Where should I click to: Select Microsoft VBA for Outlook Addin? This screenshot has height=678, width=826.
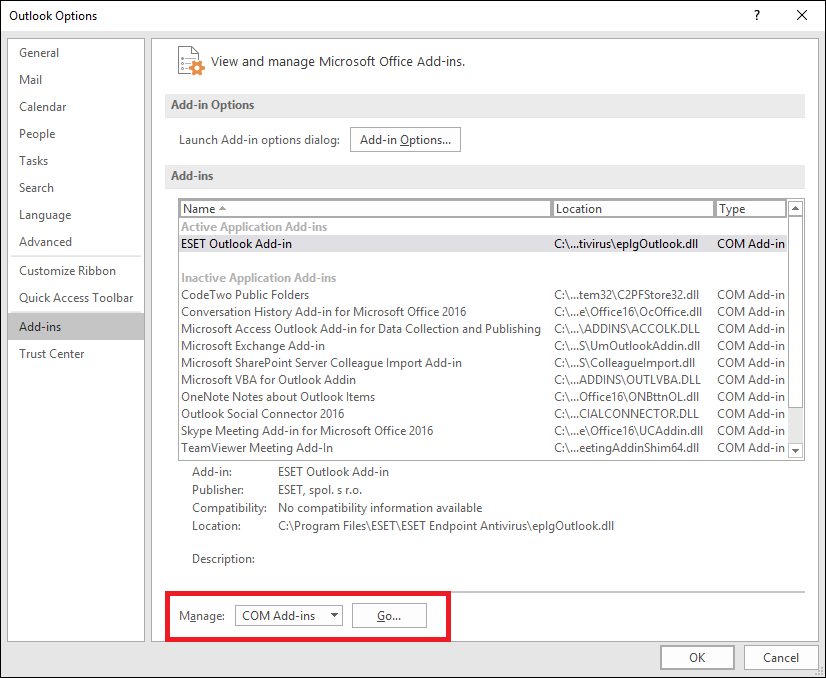click(x=483, y=380)
